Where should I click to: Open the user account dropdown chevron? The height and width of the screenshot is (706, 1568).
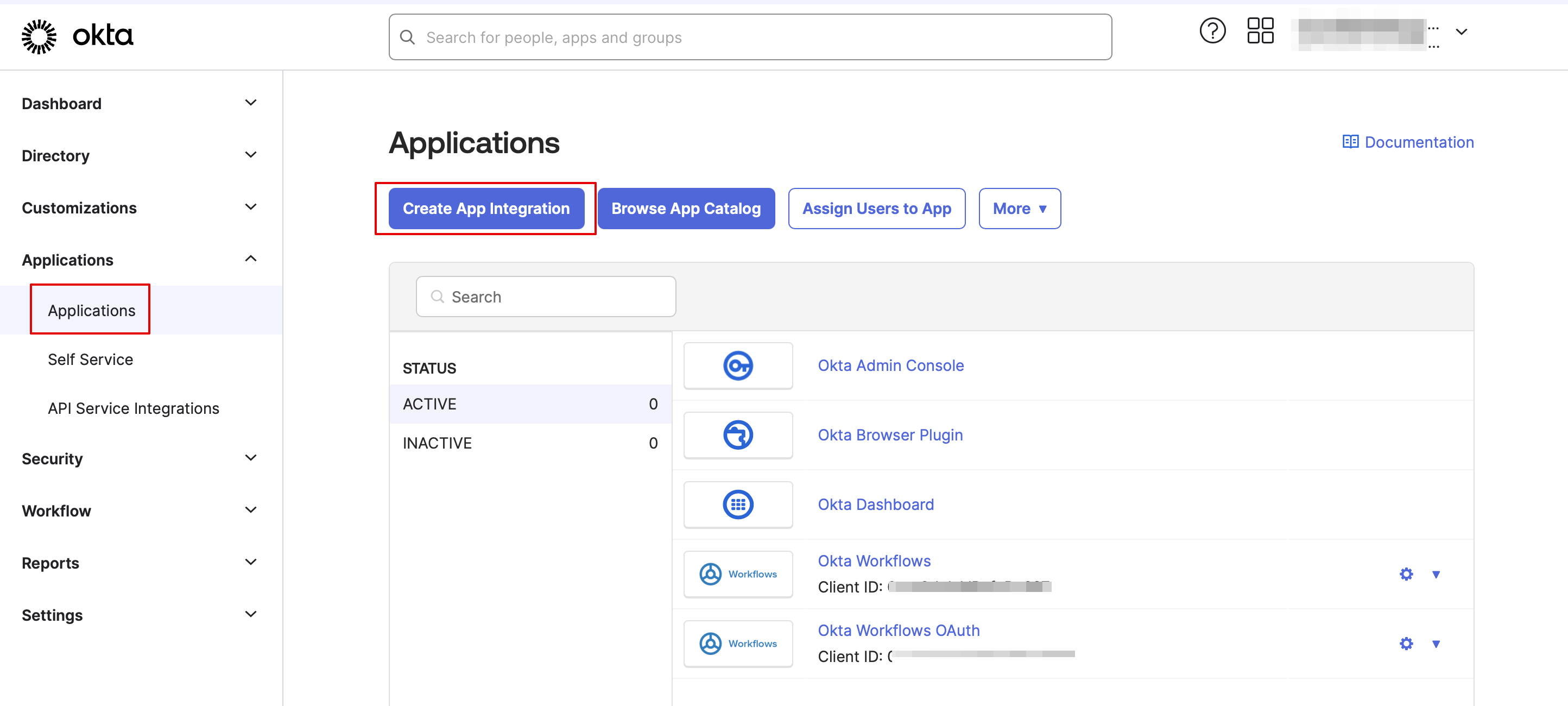[1461, 31]
